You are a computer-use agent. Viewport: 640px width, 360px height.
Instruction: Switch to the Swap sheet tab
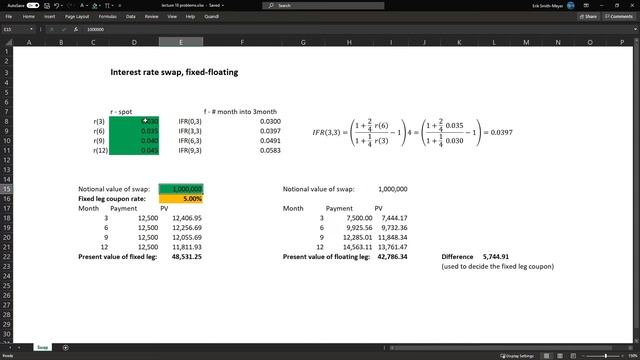pyautogui.click(x=42, y=347)
